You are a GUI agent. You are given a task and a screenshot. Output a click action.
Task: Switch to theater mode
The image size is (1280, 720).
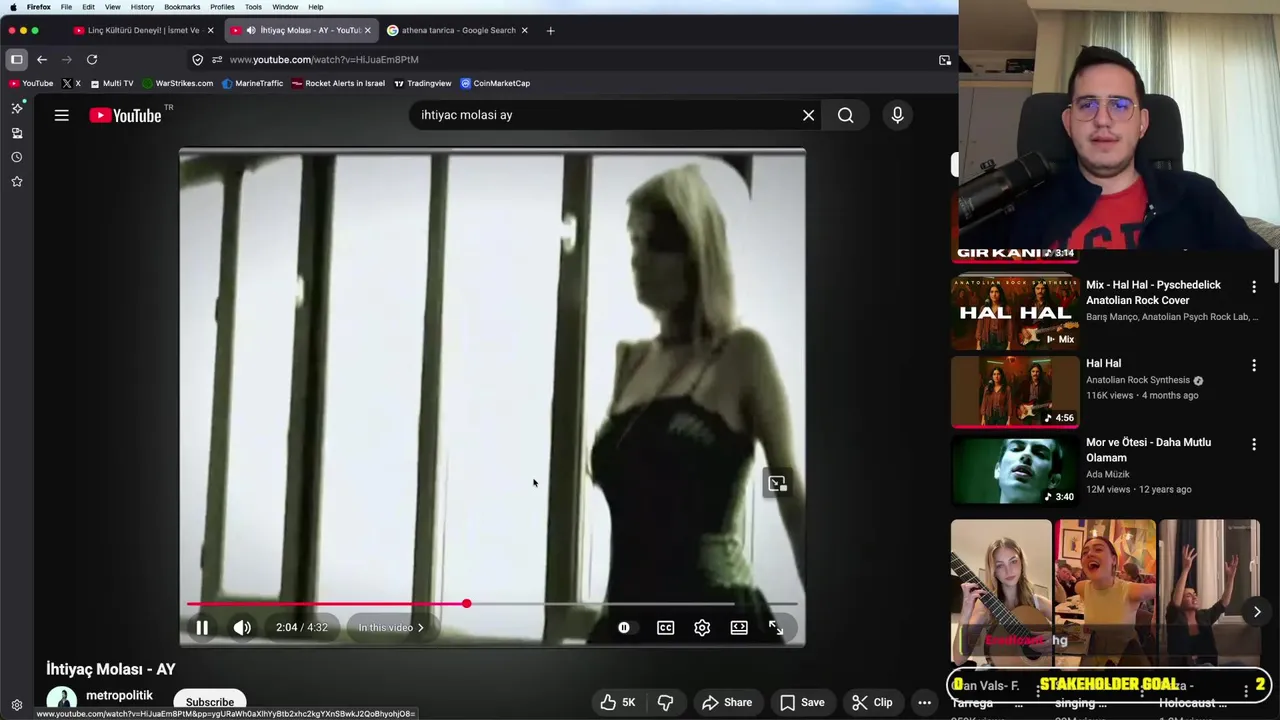click(739, 628)
